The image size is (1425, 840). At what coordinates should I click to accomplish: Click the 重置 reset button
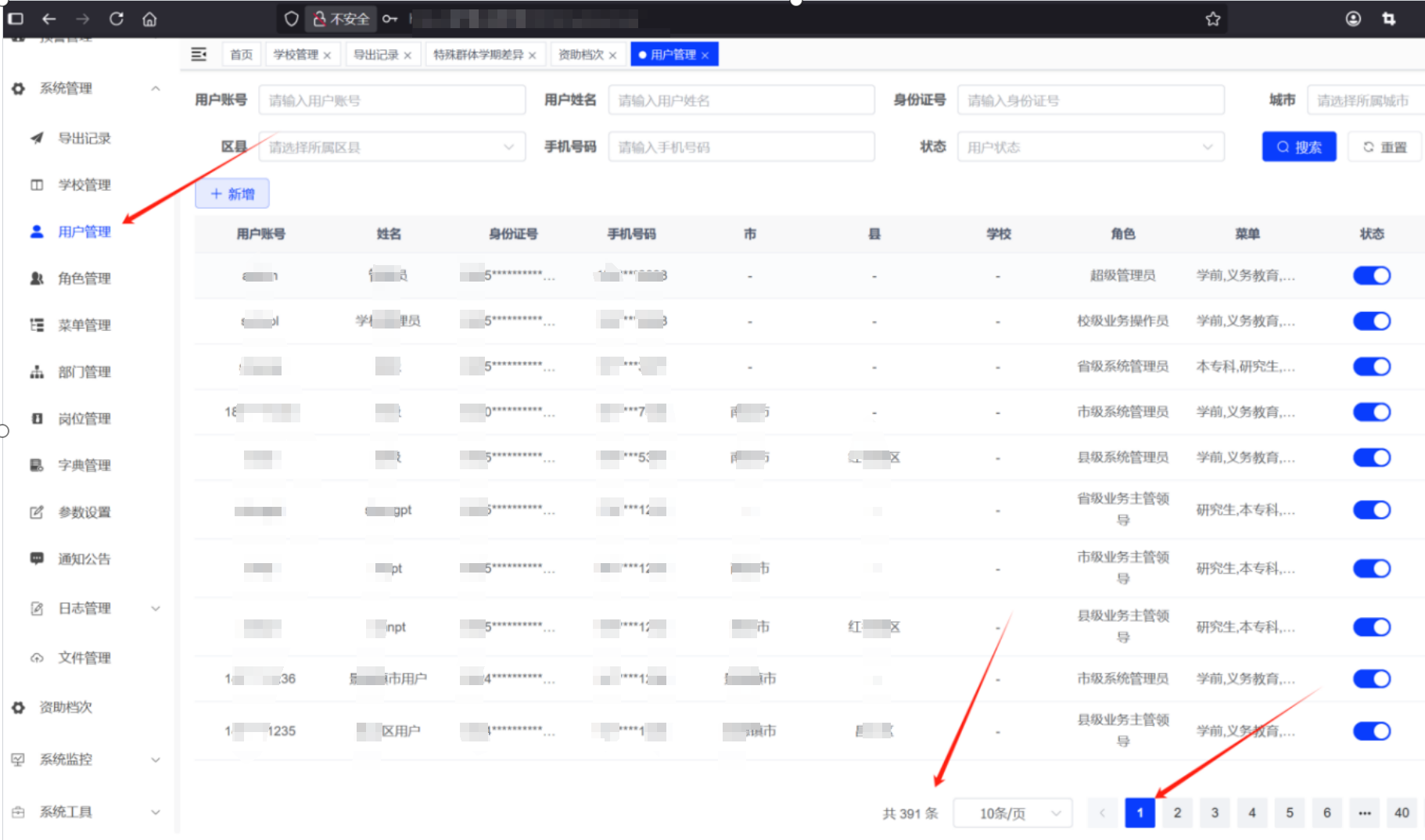(x=1384, y=147)
